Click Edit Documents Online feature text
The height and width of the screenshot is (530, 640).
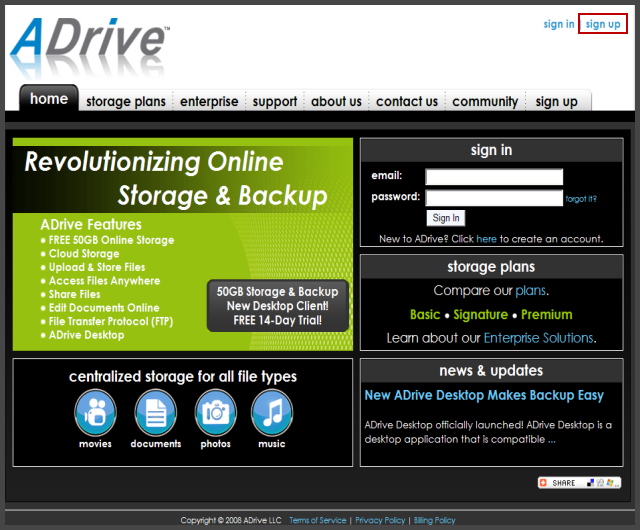[104, 307]
